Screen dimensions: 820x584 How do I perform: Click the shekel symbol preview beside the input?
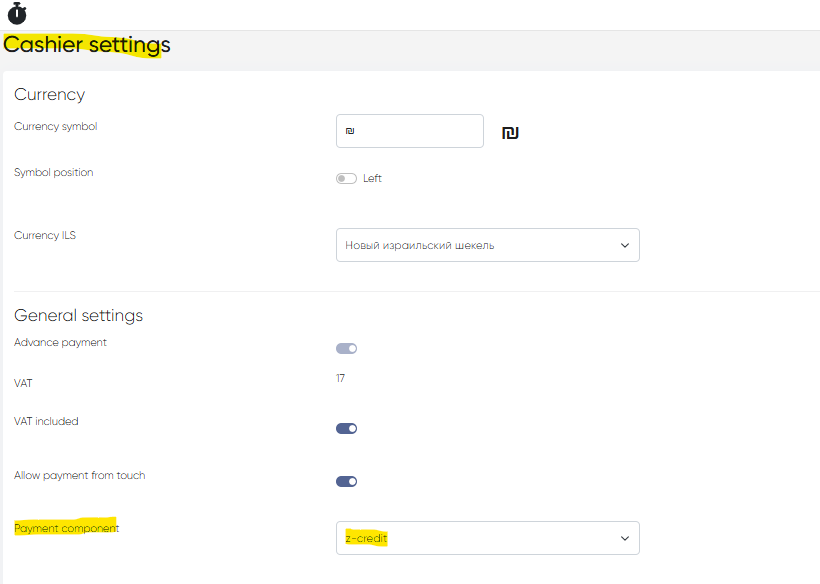coord(510,133)
